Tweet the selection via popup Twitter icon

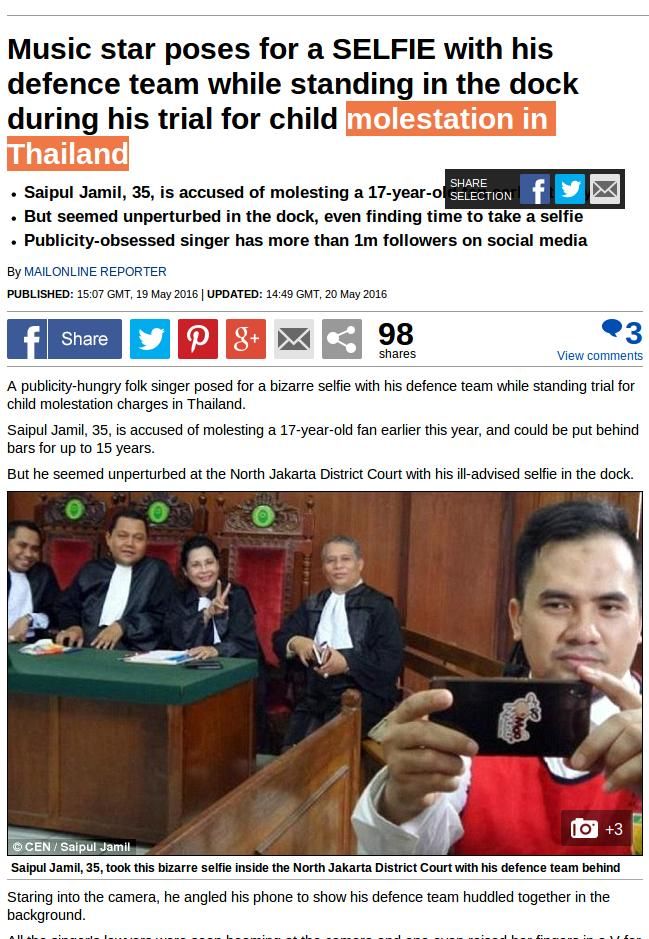click(x=569, y=189)
